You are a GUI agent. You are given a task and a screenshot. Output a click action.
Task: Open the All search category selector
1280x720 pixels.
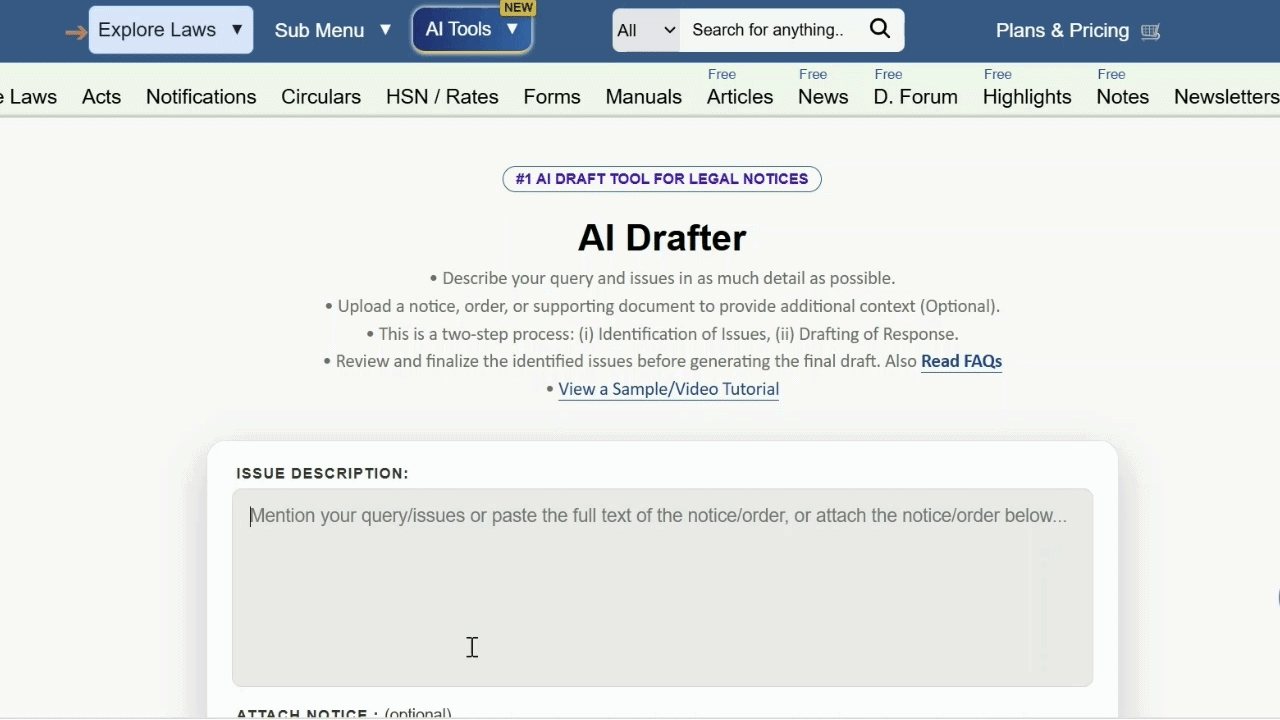click(x=646, y=30)
